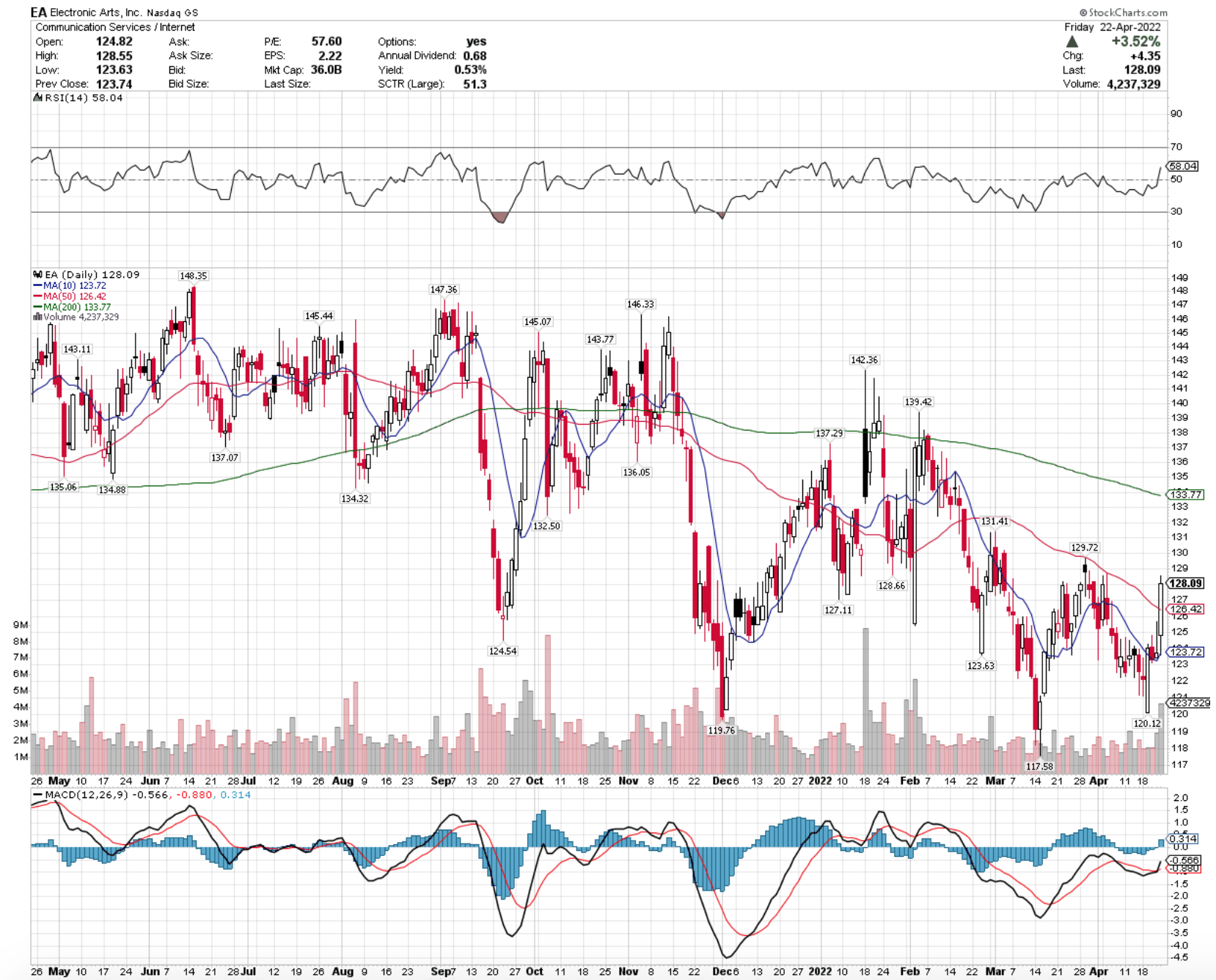Click the green MA(200) legend line swatch
The image size is (1216, 980).
pos(37,307)
